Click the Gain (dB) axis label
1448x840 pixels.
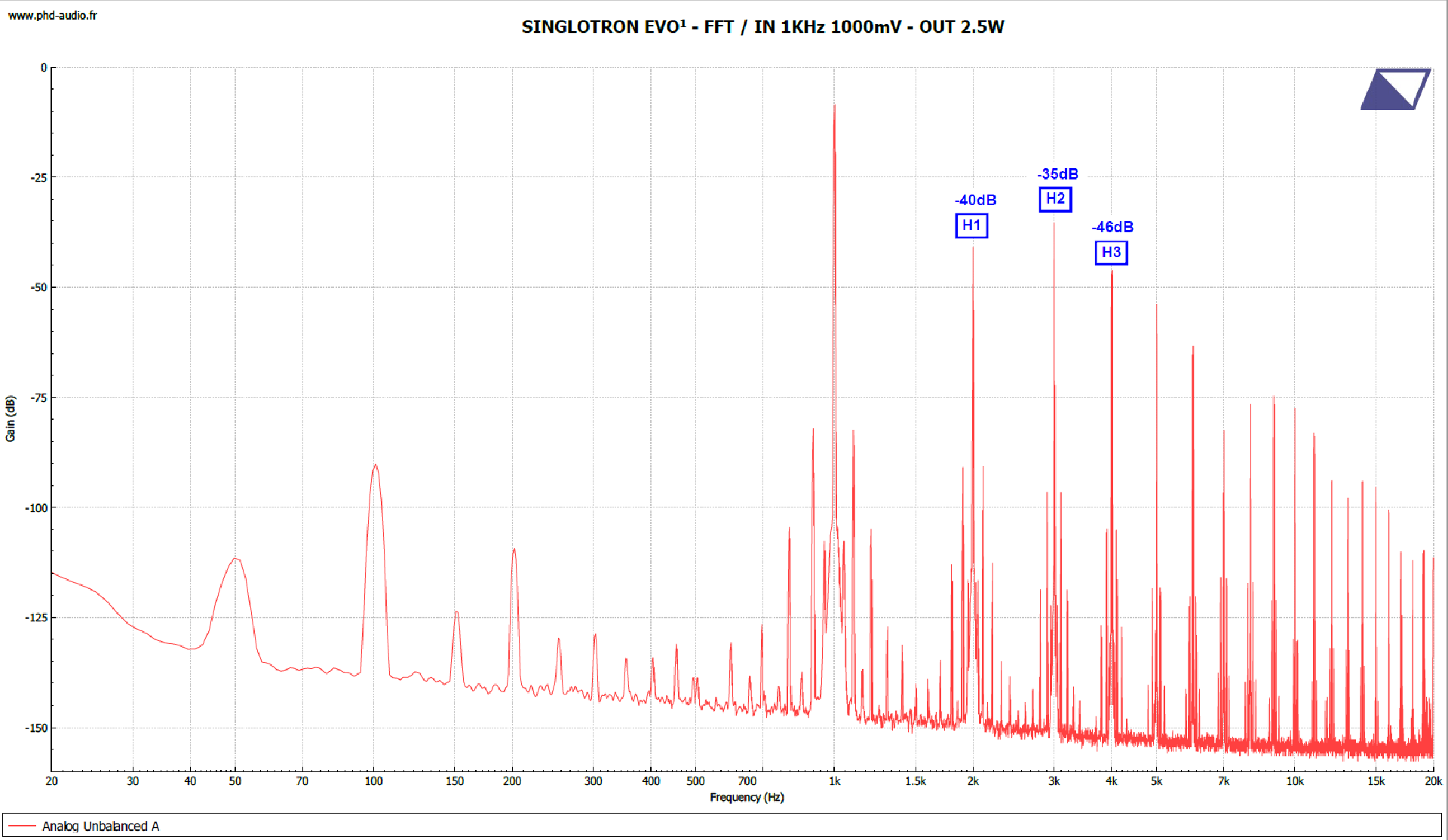point(11,418)
